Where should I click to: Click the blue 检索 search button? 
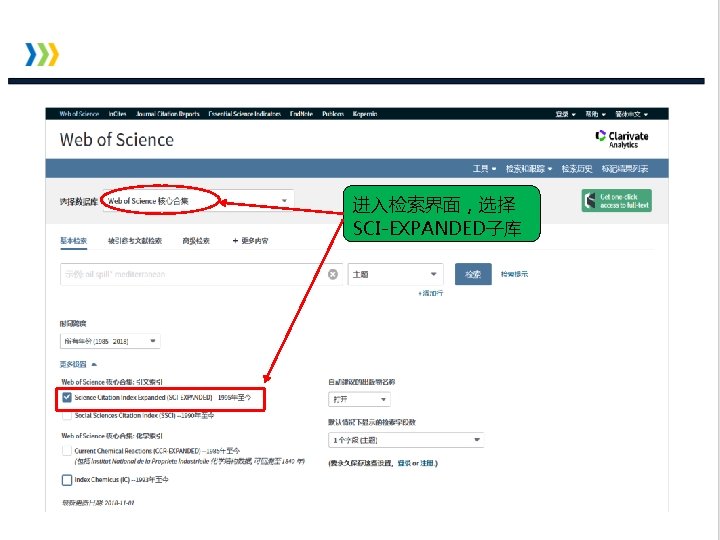point(473,274)
